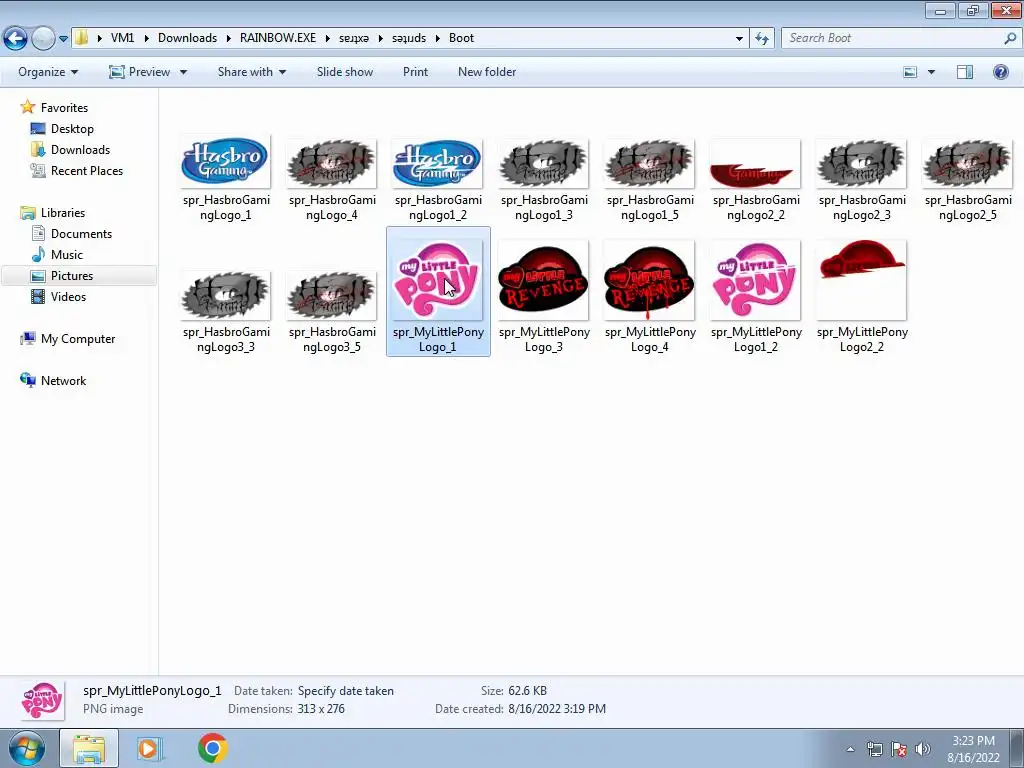Click the refresh button beside address bar
This screenshot has height=768, width=1024.
coord(761,38)
